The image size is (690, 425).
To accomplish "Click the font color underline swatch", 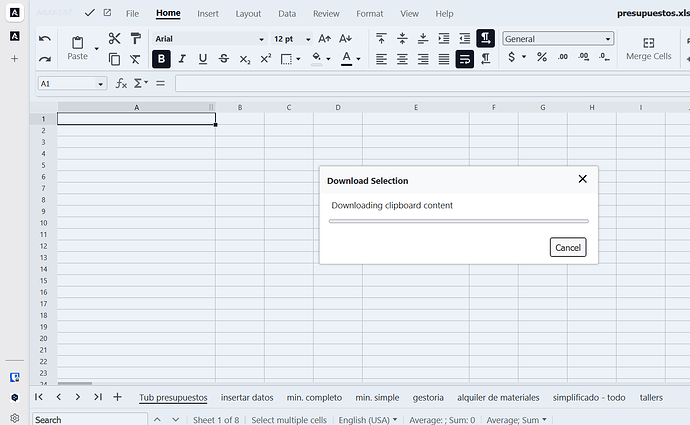I will click(346, 59).
